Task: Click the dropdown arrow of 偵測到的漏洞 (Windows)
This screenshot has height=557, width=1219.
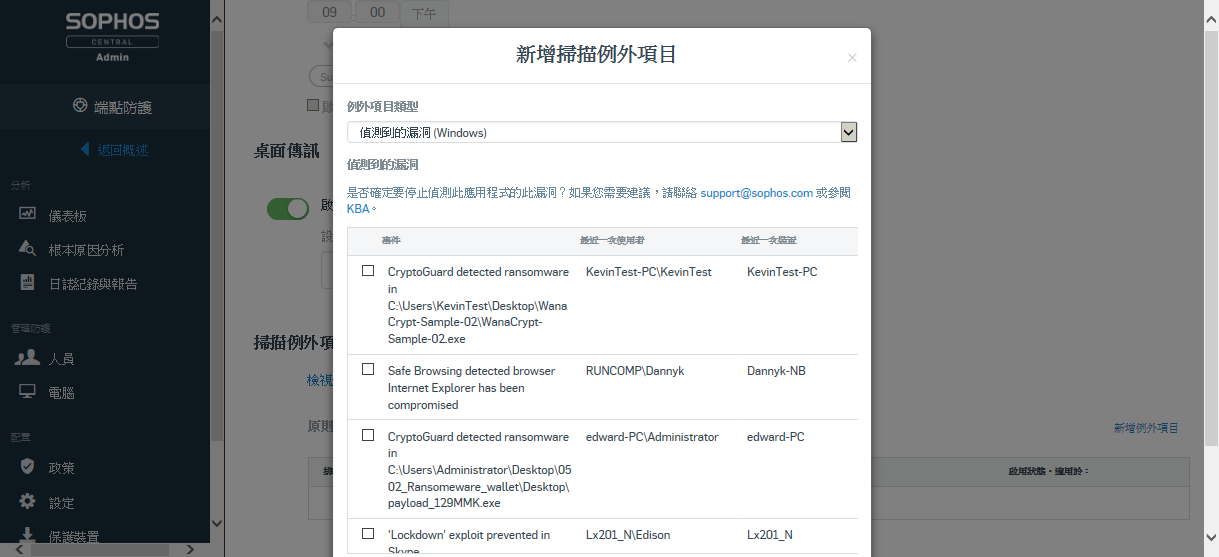Action: [849, 132]
